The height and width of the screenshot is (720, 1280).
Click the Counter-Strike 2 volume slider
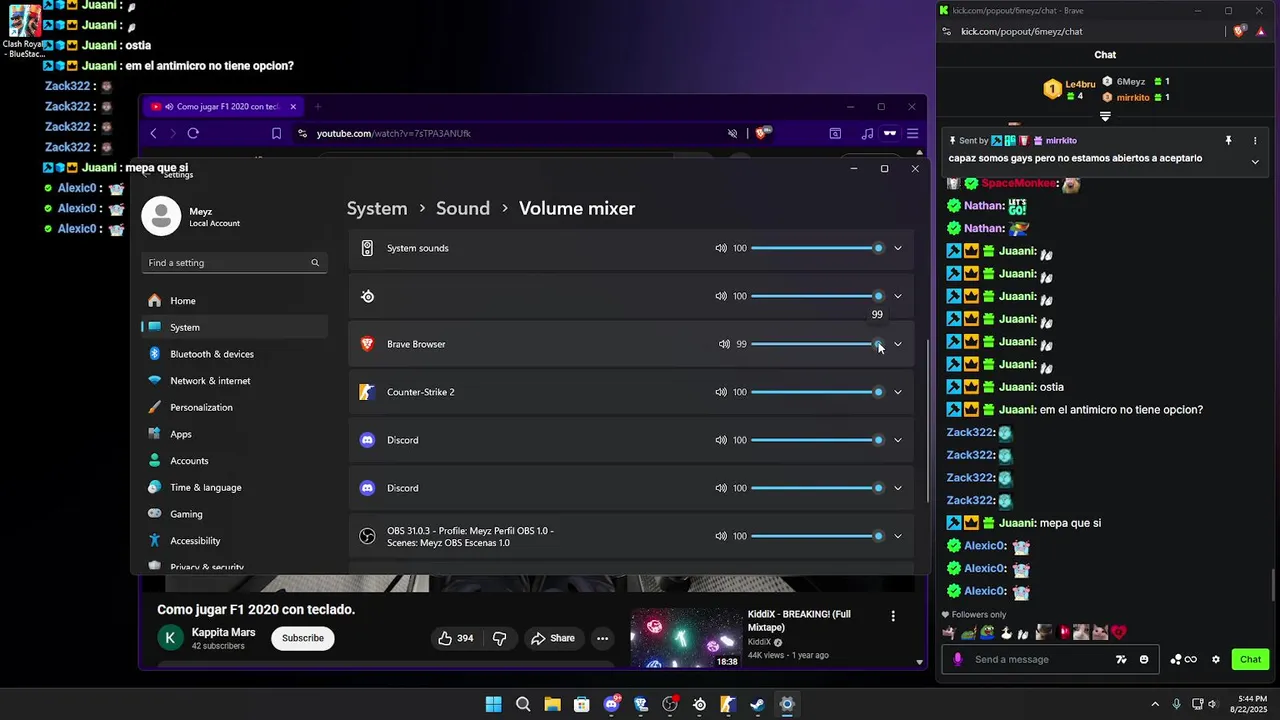[x=817, y=392]
